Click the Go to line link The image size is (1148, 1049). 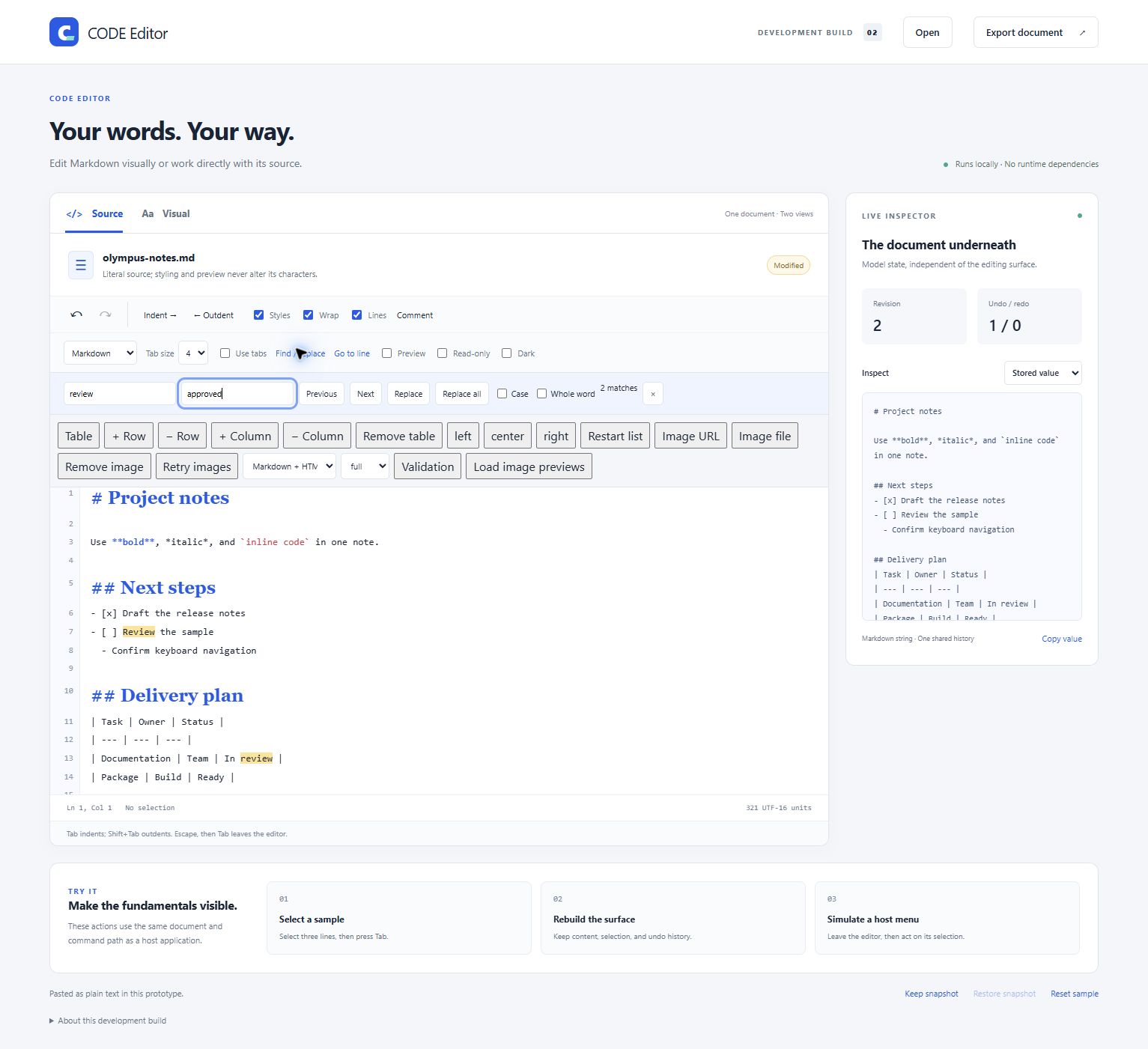pyautogui.click(x=352, y=353)
